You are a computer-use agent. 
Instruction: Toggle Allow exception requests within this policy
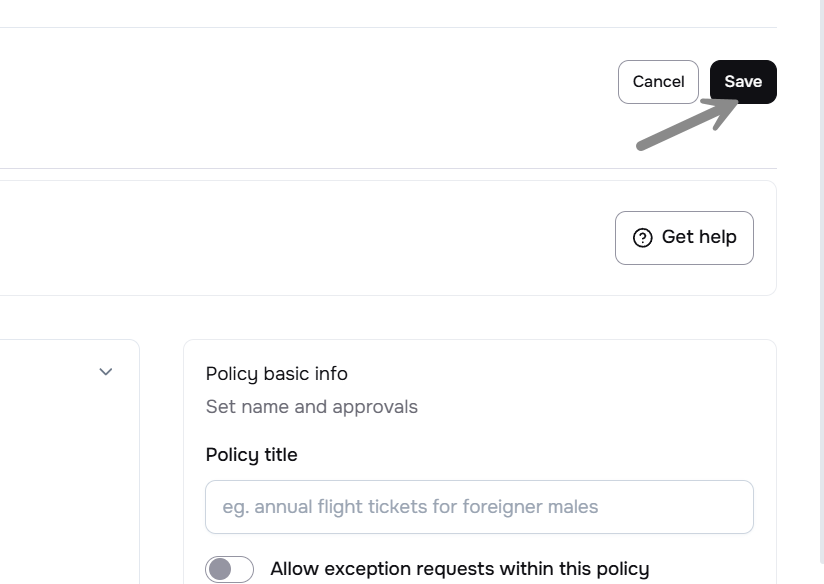229,569
